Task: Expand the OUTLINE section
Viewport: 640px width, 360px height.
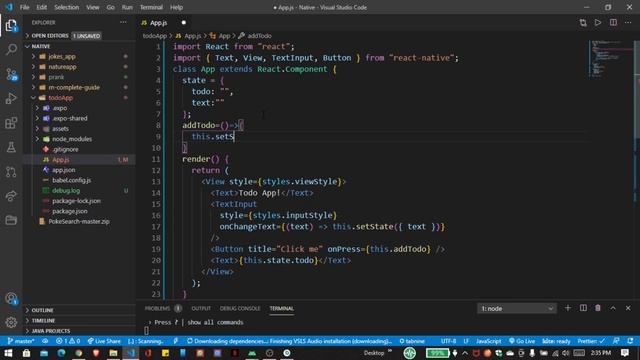Action: tap(42, 310)
